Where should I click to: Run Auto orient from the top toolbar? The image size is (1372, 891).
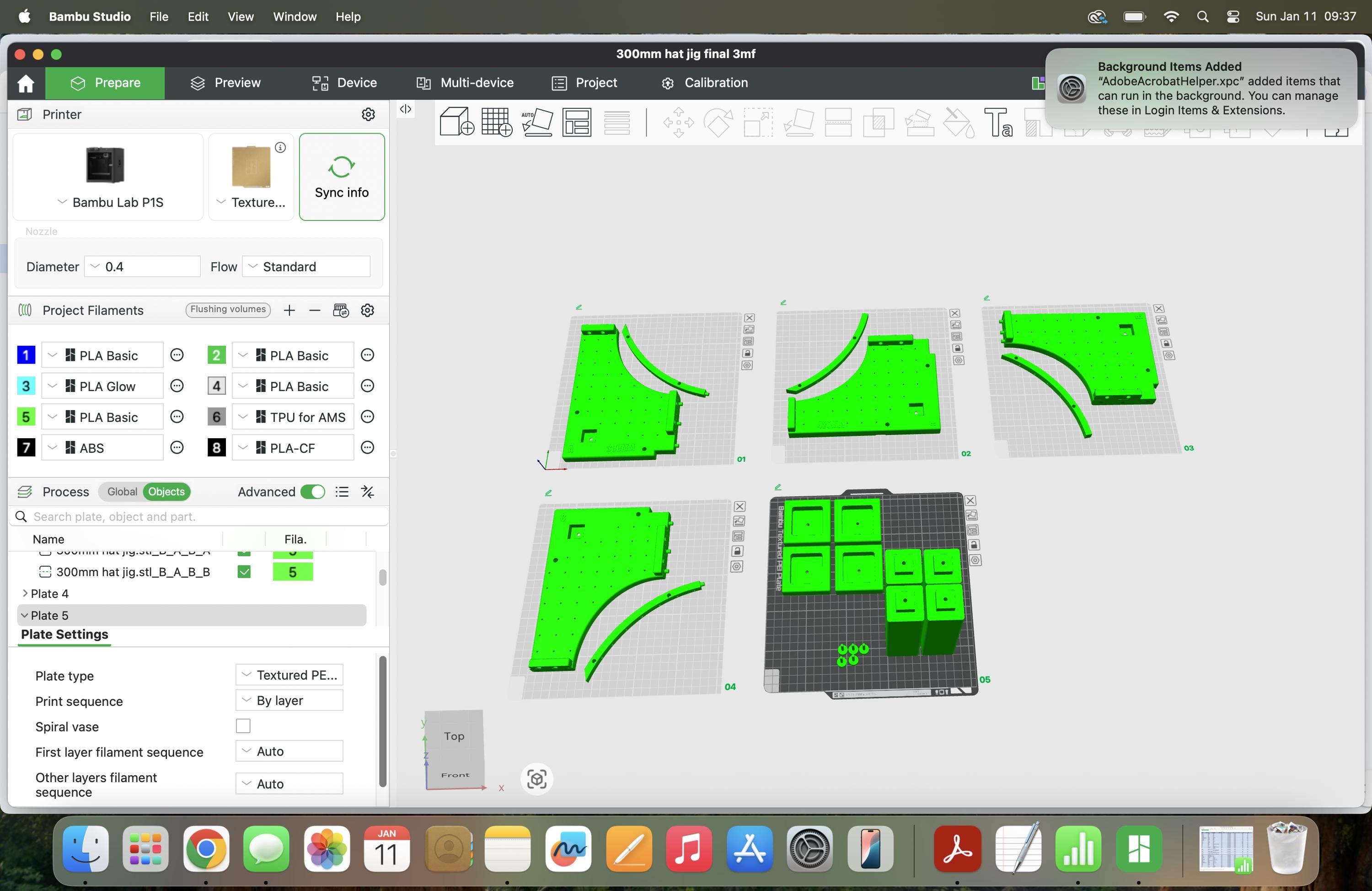pos(537,122)
